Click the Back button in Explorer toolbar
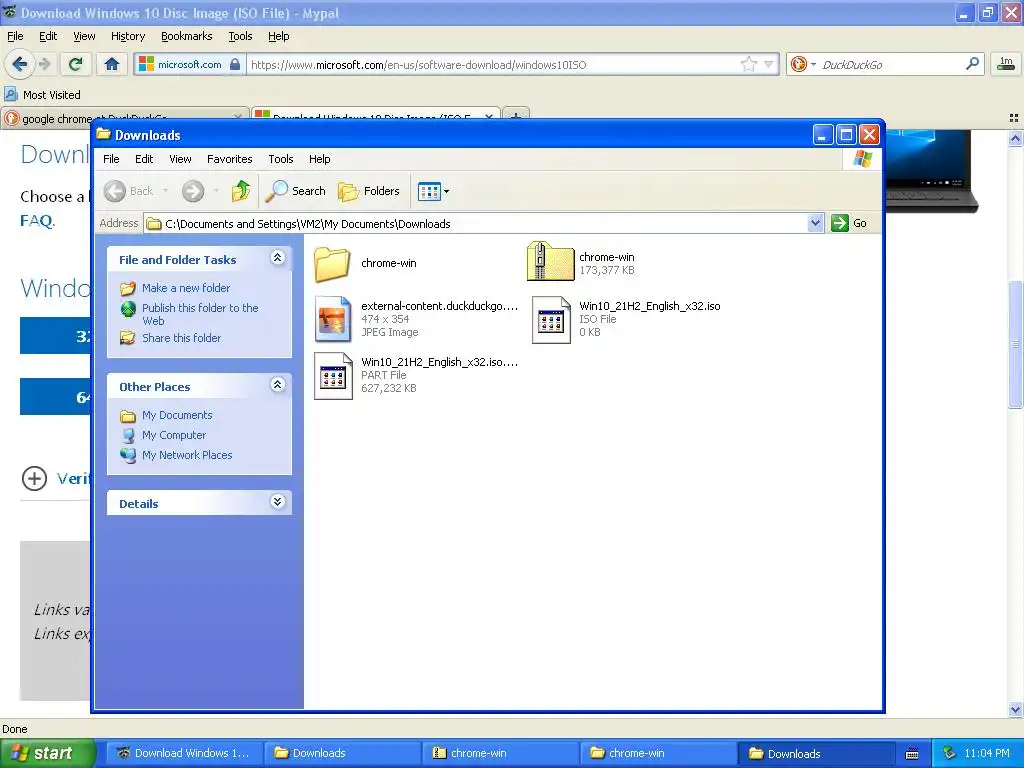Viewport: 1024px width, 768px height. coord(129,191)
